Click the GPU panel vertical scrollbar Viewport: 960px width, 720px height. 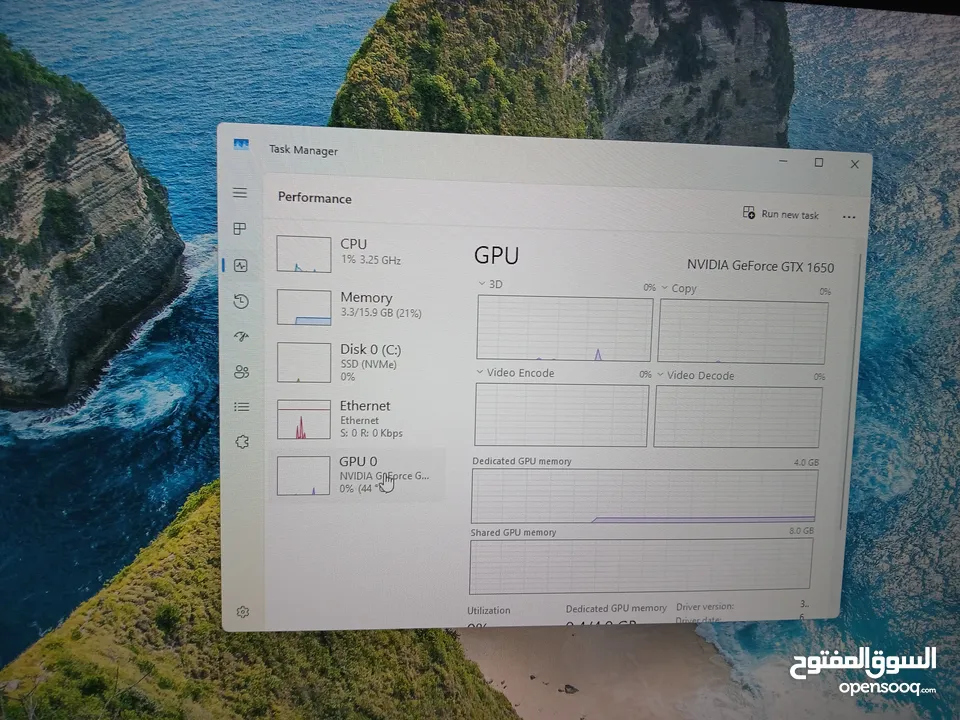853,392
